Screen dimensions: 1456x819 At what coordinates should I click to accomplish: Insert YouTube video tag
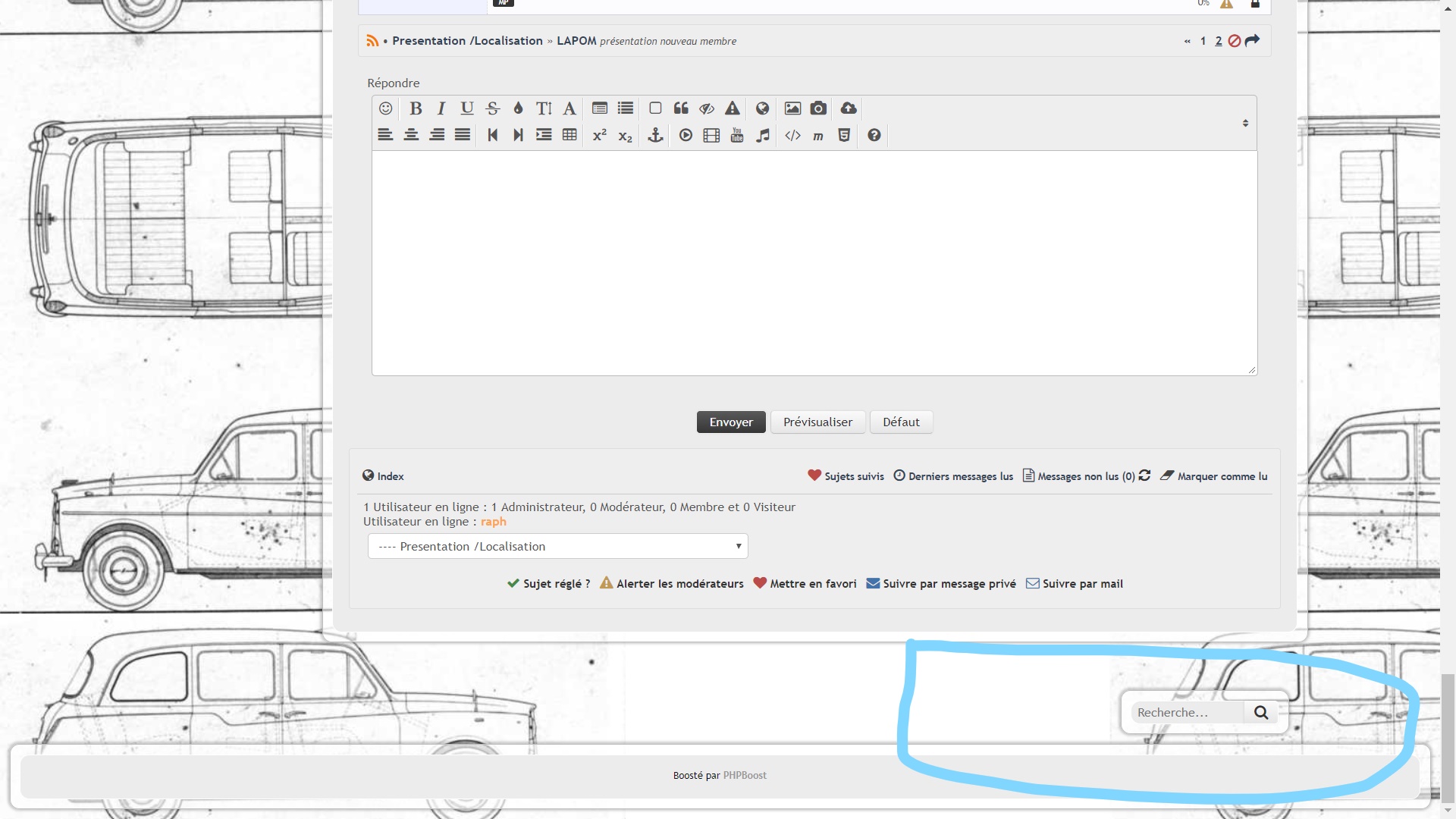point(737,135)
